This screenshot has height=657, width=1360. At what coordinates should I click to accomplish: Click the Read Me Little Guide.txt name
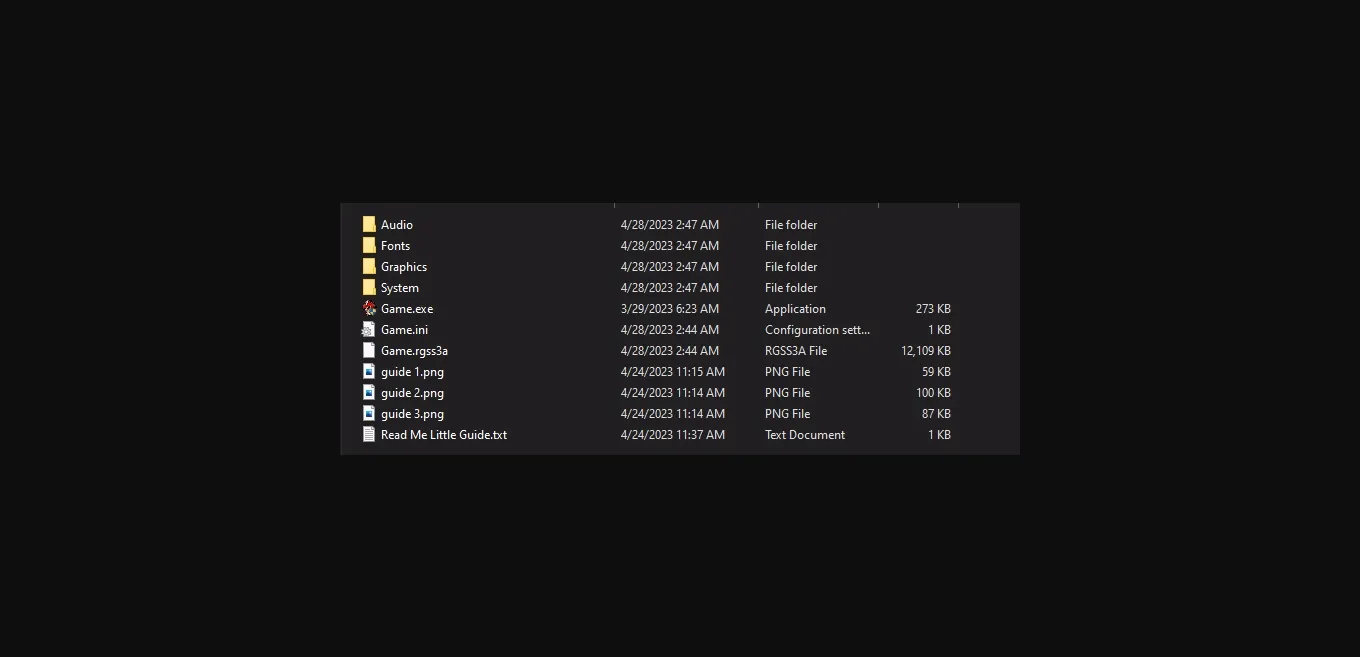(x=444, y=435)
